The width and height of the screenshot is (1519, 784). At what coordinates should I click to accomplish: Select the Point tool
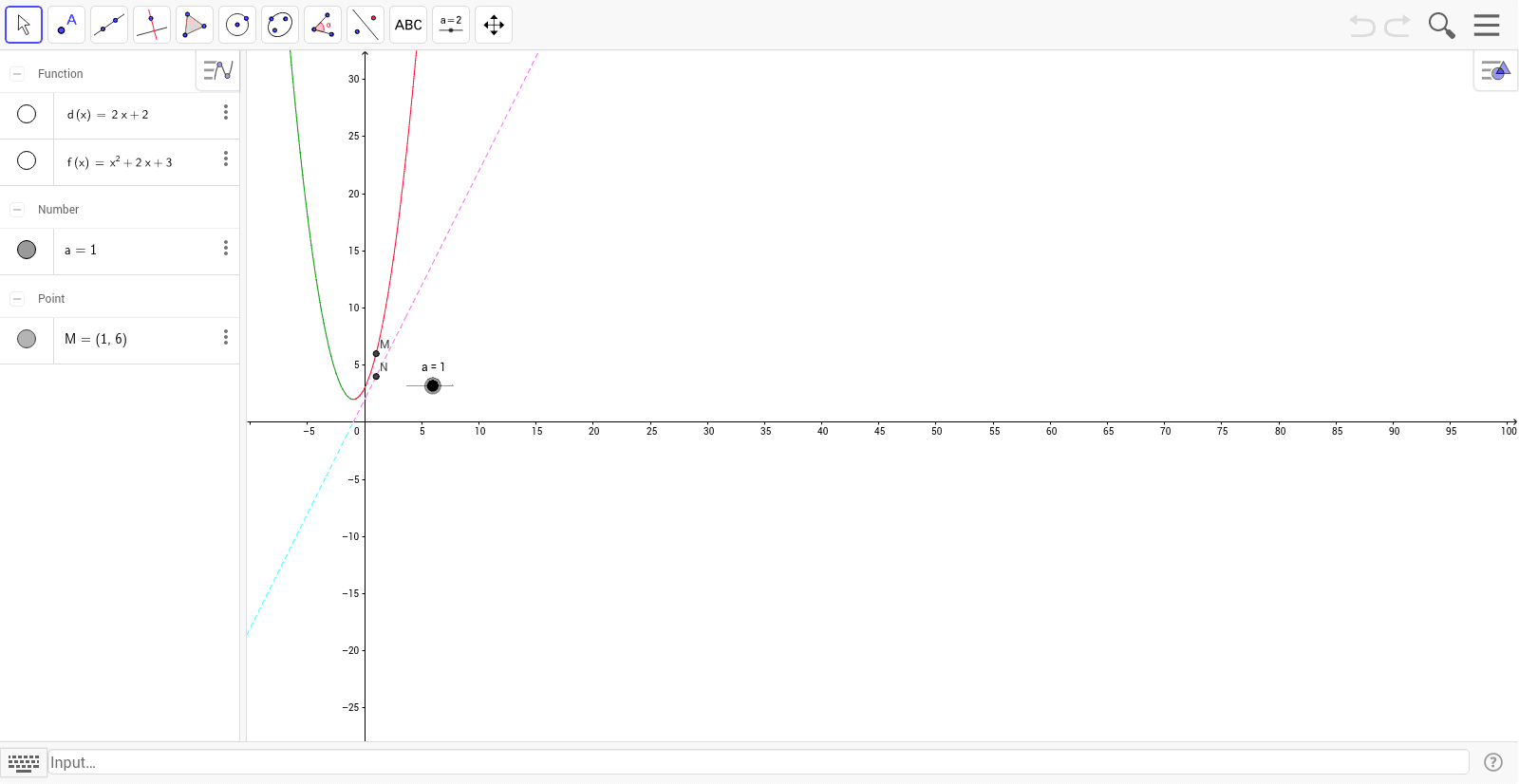66,25
